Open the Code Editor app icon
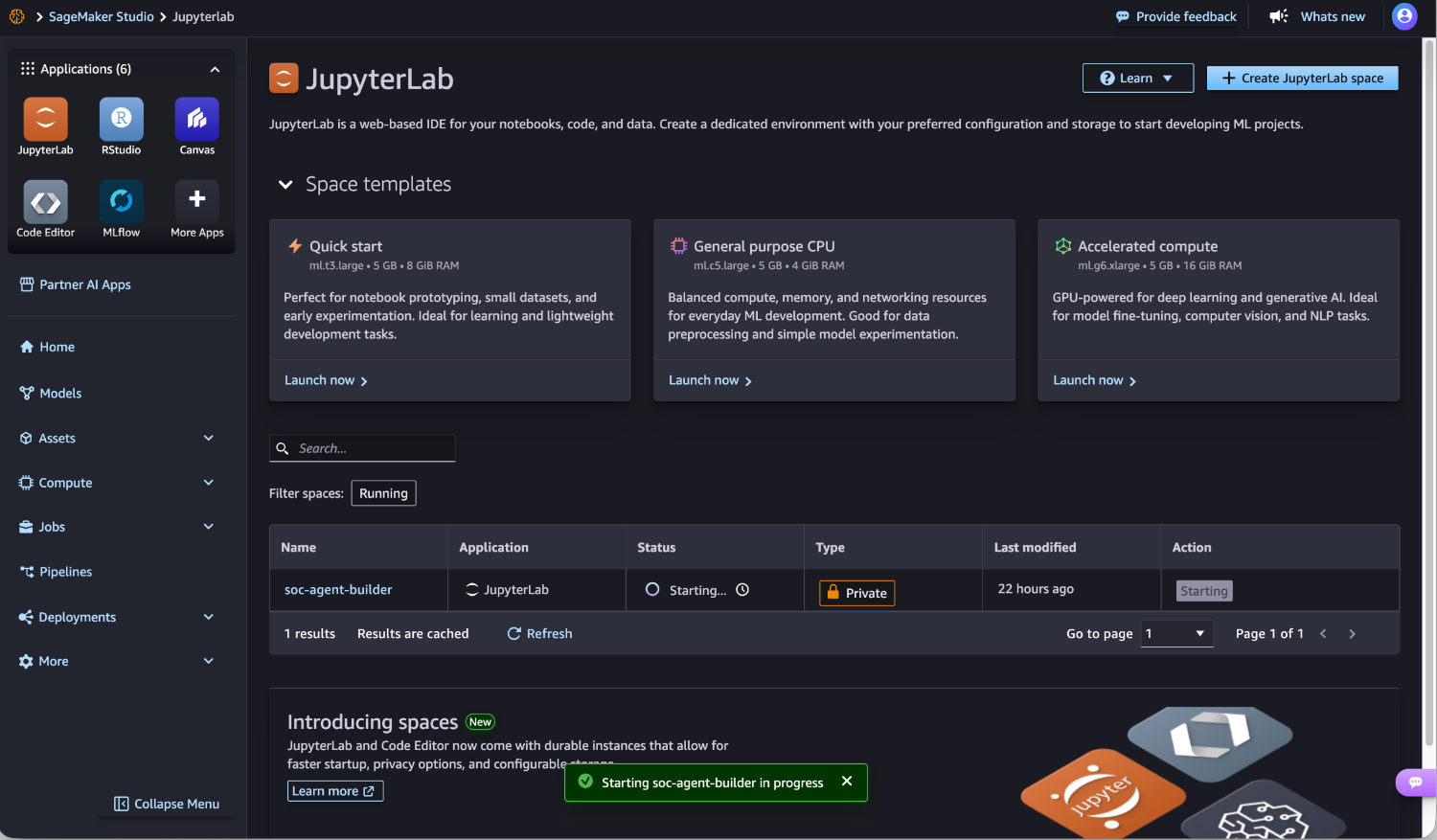This screenshot has height=840, width=1437. pyautogui.click(x=45, y=202)
